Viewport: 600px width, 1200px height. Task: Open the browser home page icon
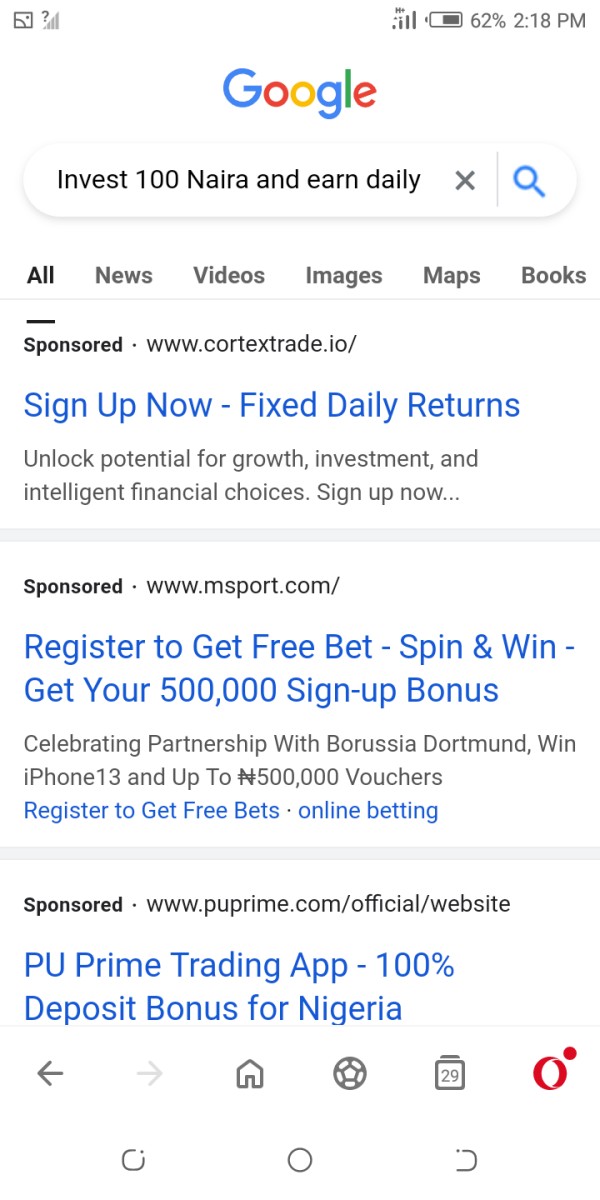click(x=250, y=1074)
